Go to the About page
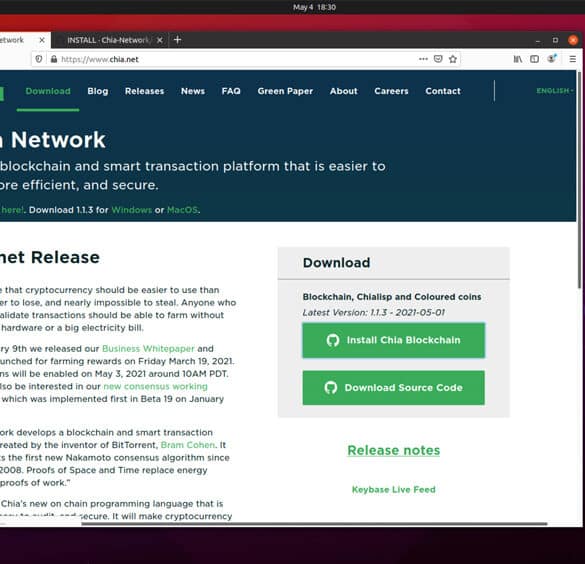Image resolution: width=585 pixels, height=564 pixels. pos(344,91)
